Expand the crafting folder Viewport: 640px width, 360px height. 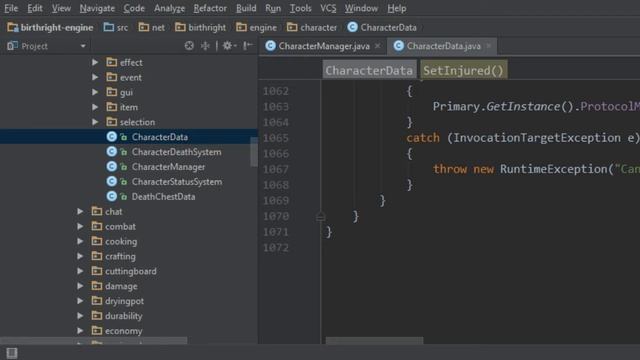[x=80, y=256]
